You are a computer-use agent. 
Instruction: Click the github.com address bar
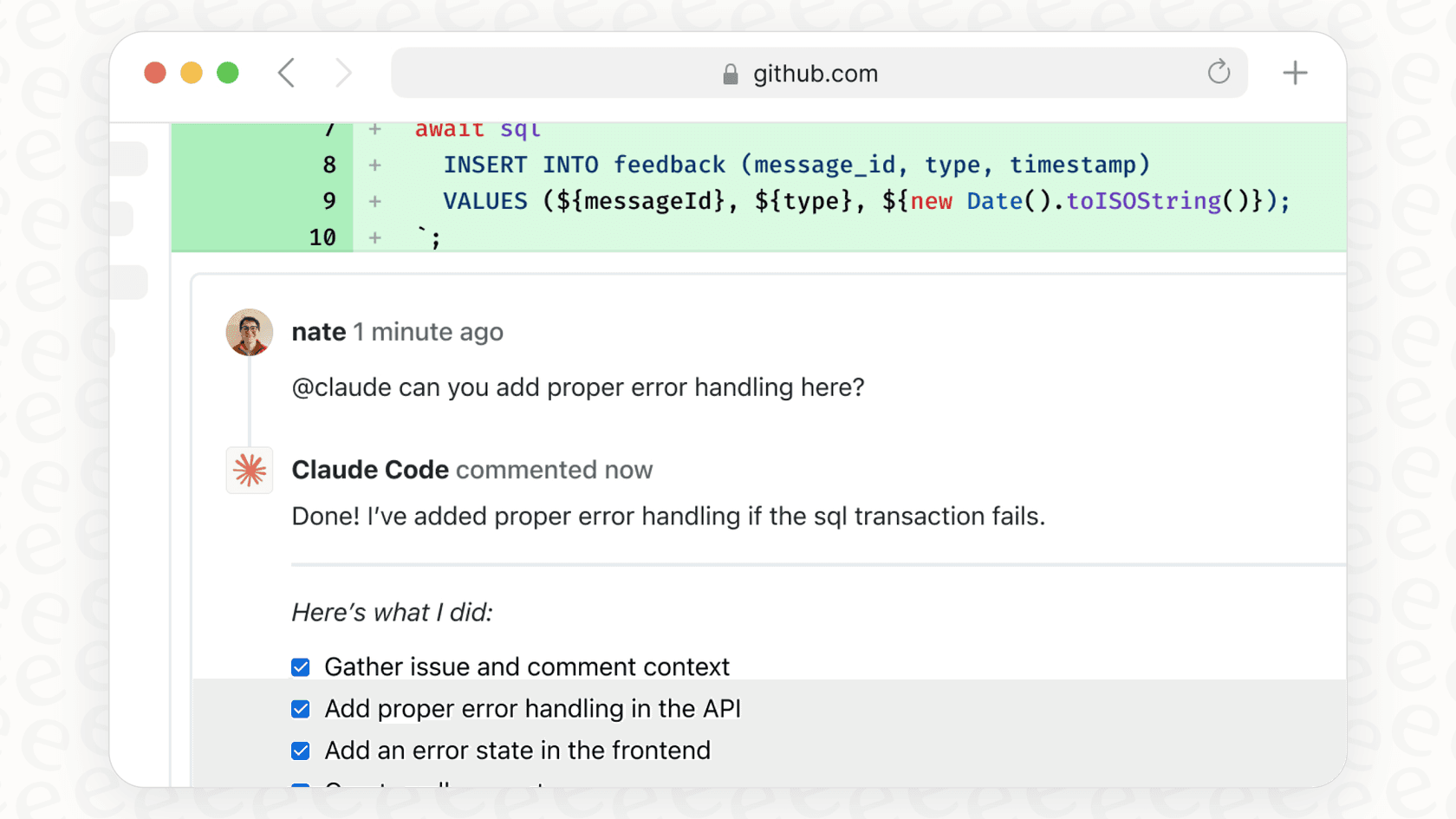(x=815, y=74)
